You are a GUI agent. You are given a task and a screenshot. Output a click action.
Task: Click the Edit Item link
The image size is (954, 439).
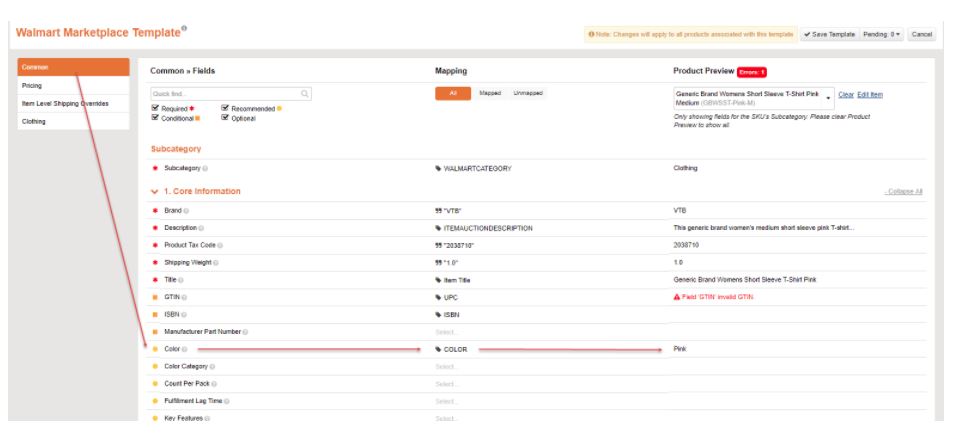[x=869, y=94]
